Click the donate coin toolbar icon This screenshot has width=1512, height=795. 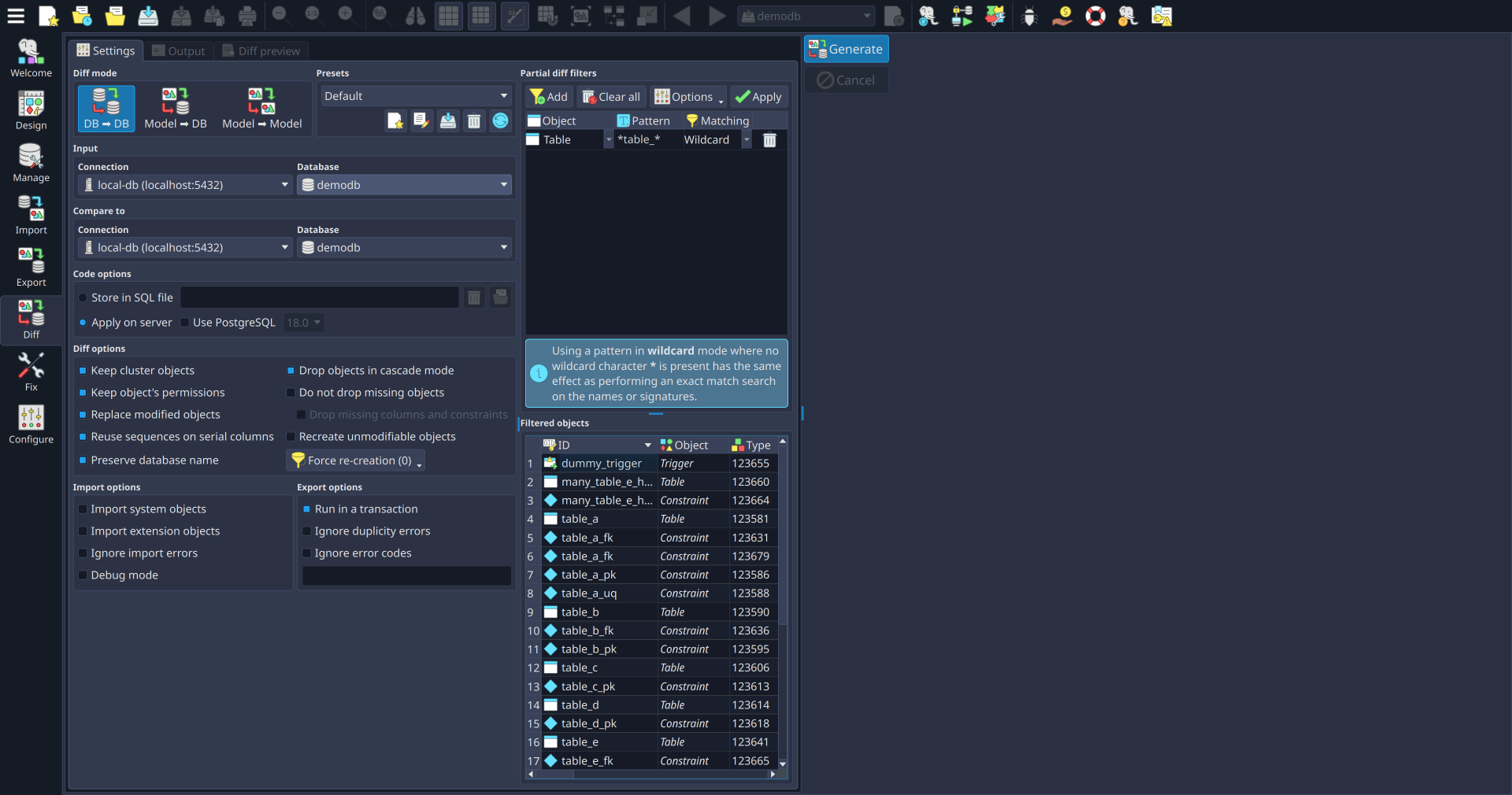coord(1062,16)
